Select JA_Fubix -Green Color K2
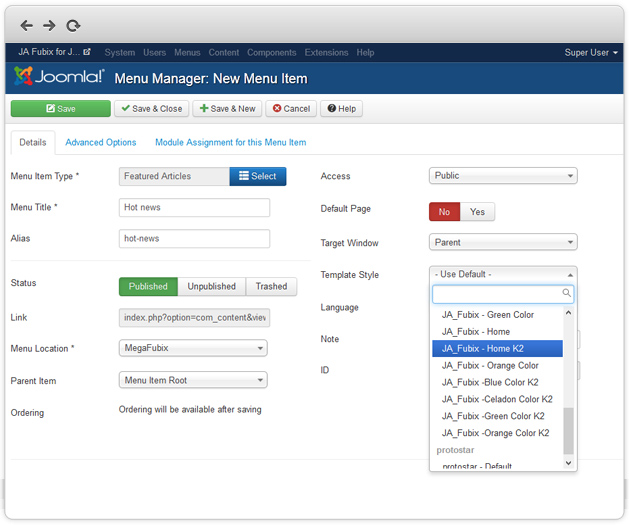This screenshot has width=629, height=525. click(x=497, y=416)
